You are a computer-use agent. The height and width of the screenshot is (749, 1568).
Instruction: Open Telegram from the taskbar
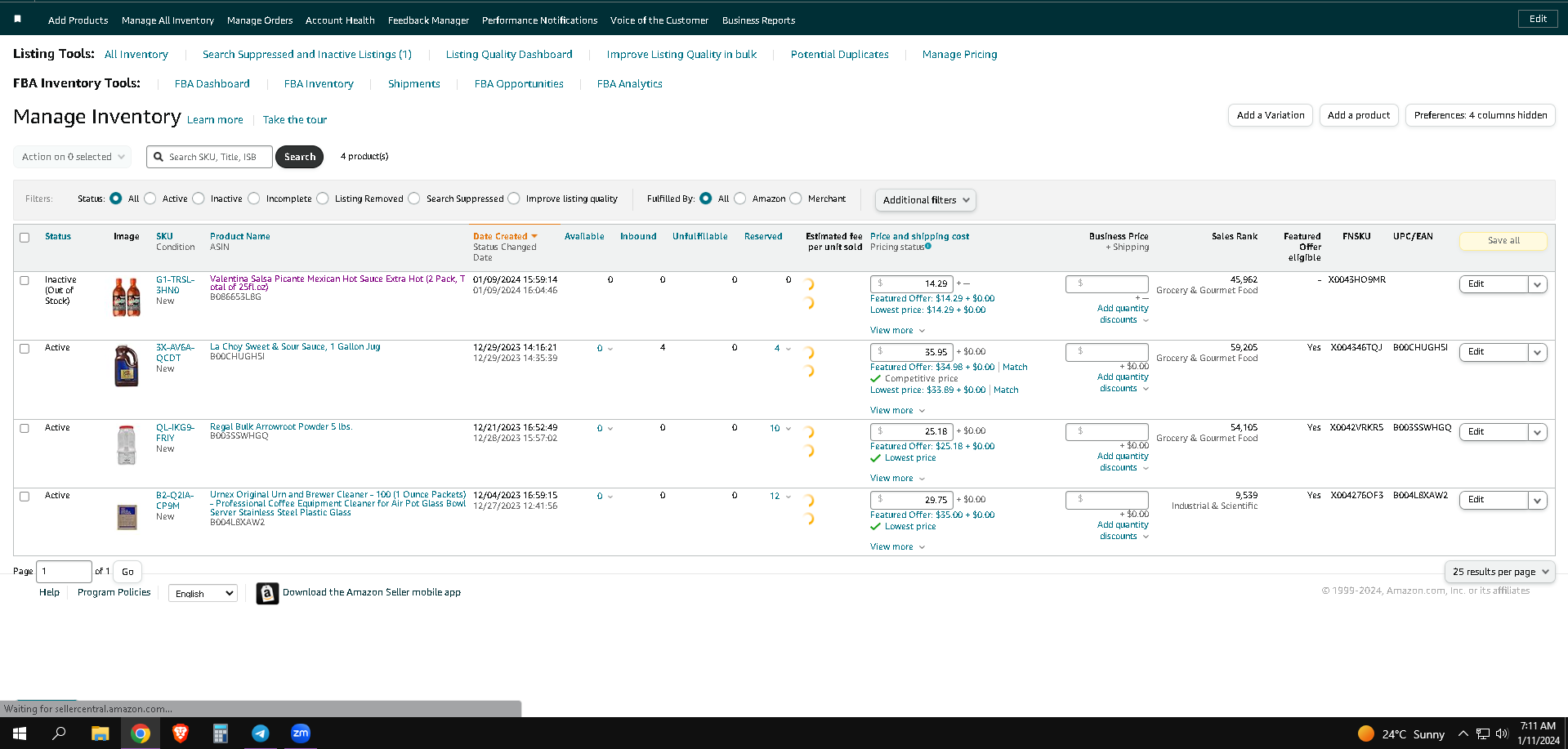(261, 733)
